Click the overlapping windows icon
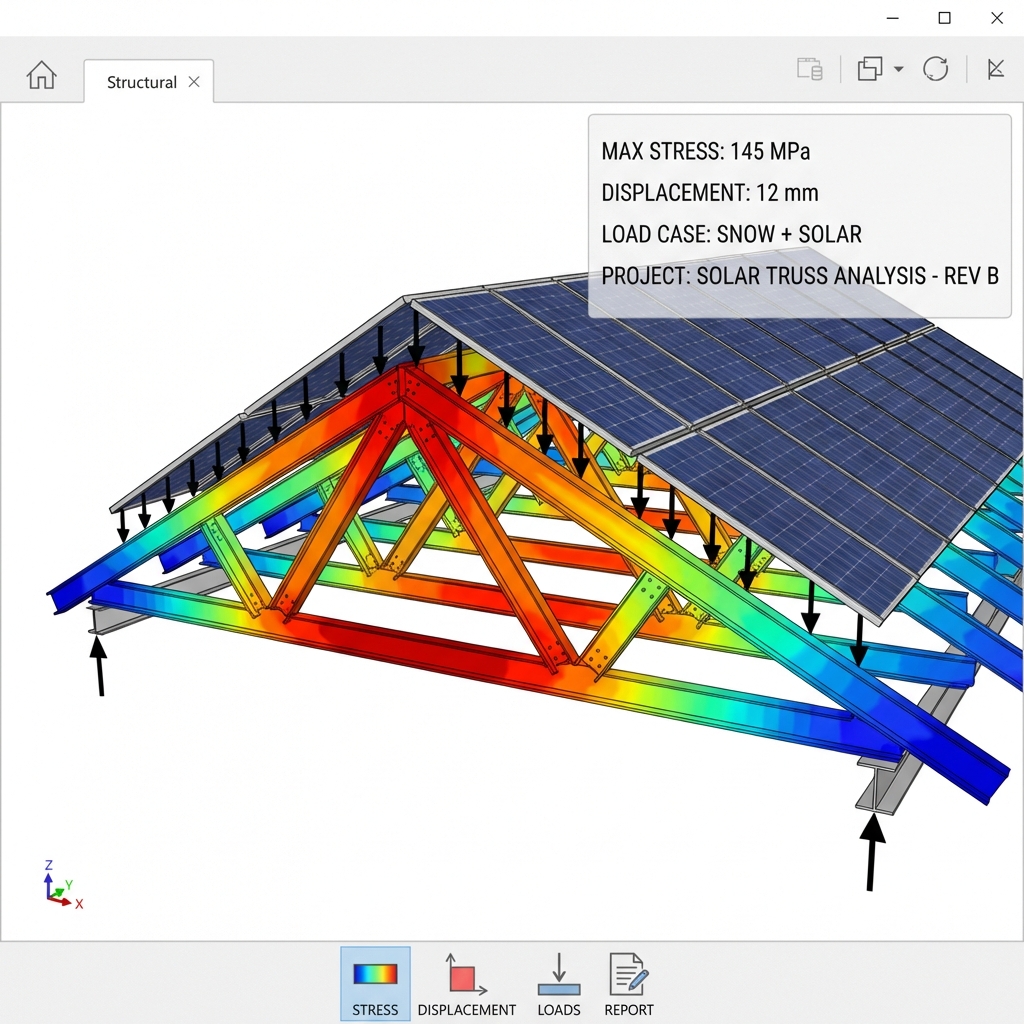Image resolution: width=1024 pixels, height=1024 pixels. [870, 69]
